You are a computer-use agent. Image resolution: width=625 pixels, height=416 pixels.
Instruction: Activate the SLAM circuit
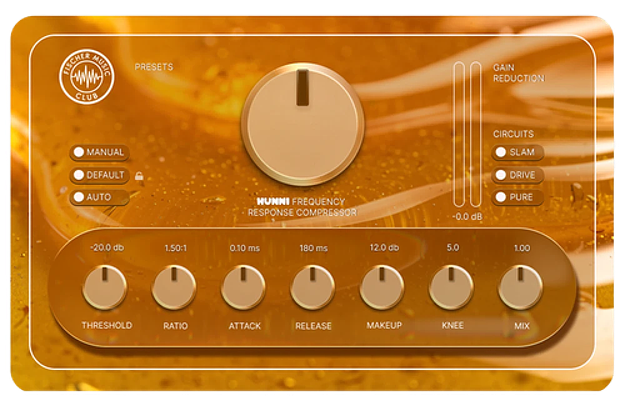(517, 152)
